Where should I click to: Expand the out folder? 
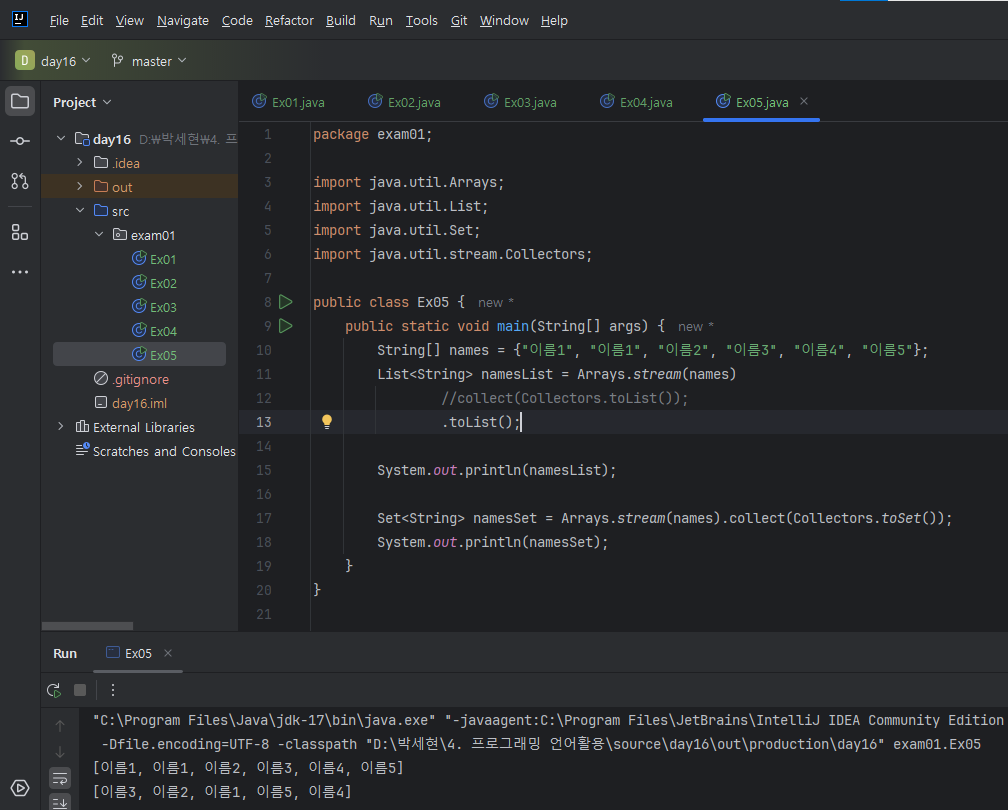80,187
